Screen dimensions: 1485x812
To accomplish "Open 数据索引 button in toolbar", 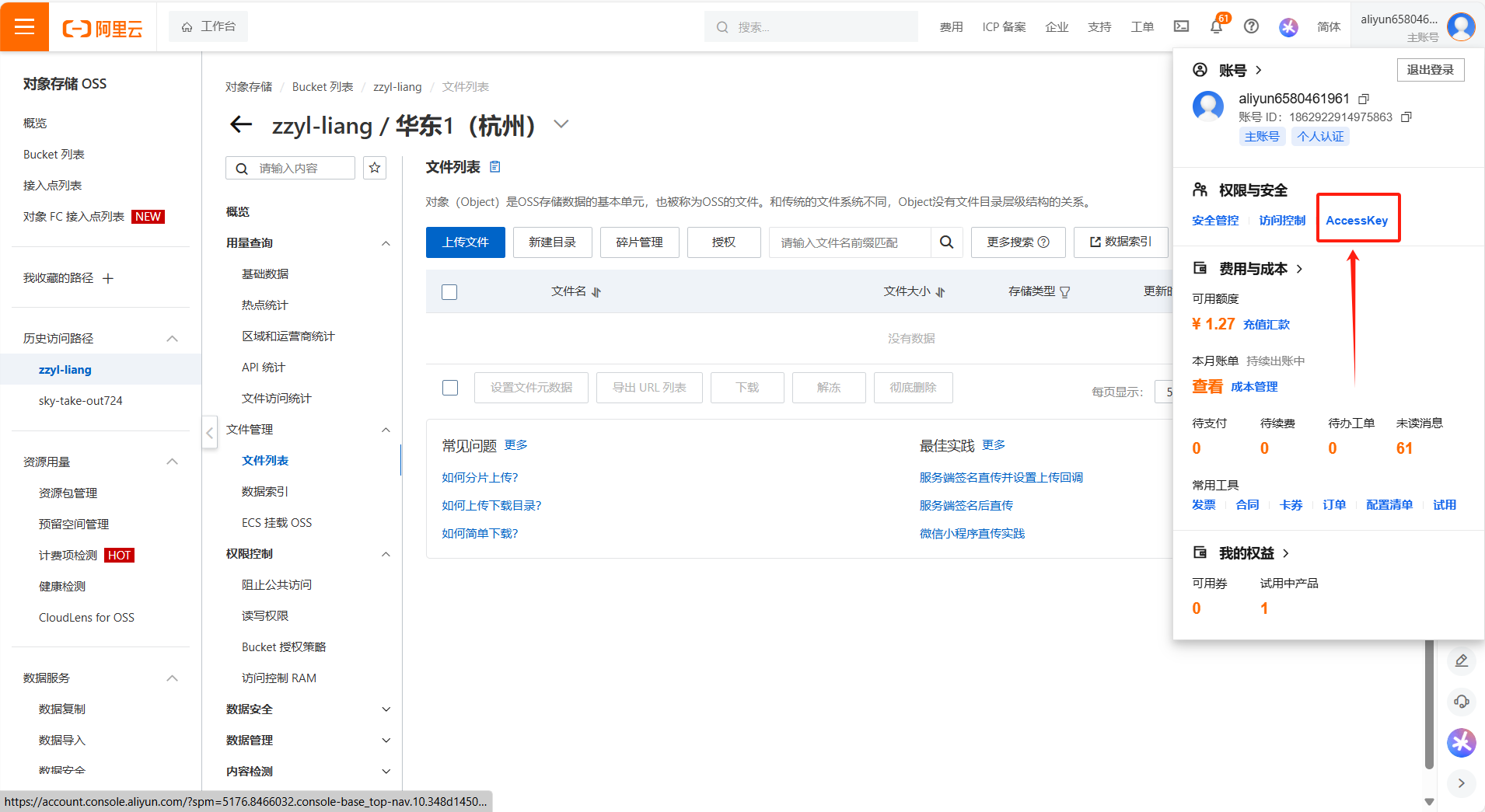I will pos(1120,242).
